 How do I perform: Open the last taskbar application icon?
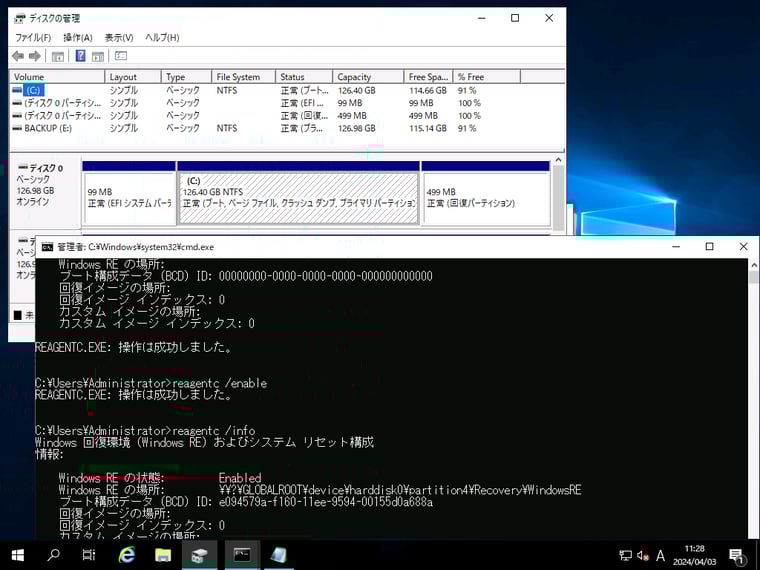[x=278, y=554]
